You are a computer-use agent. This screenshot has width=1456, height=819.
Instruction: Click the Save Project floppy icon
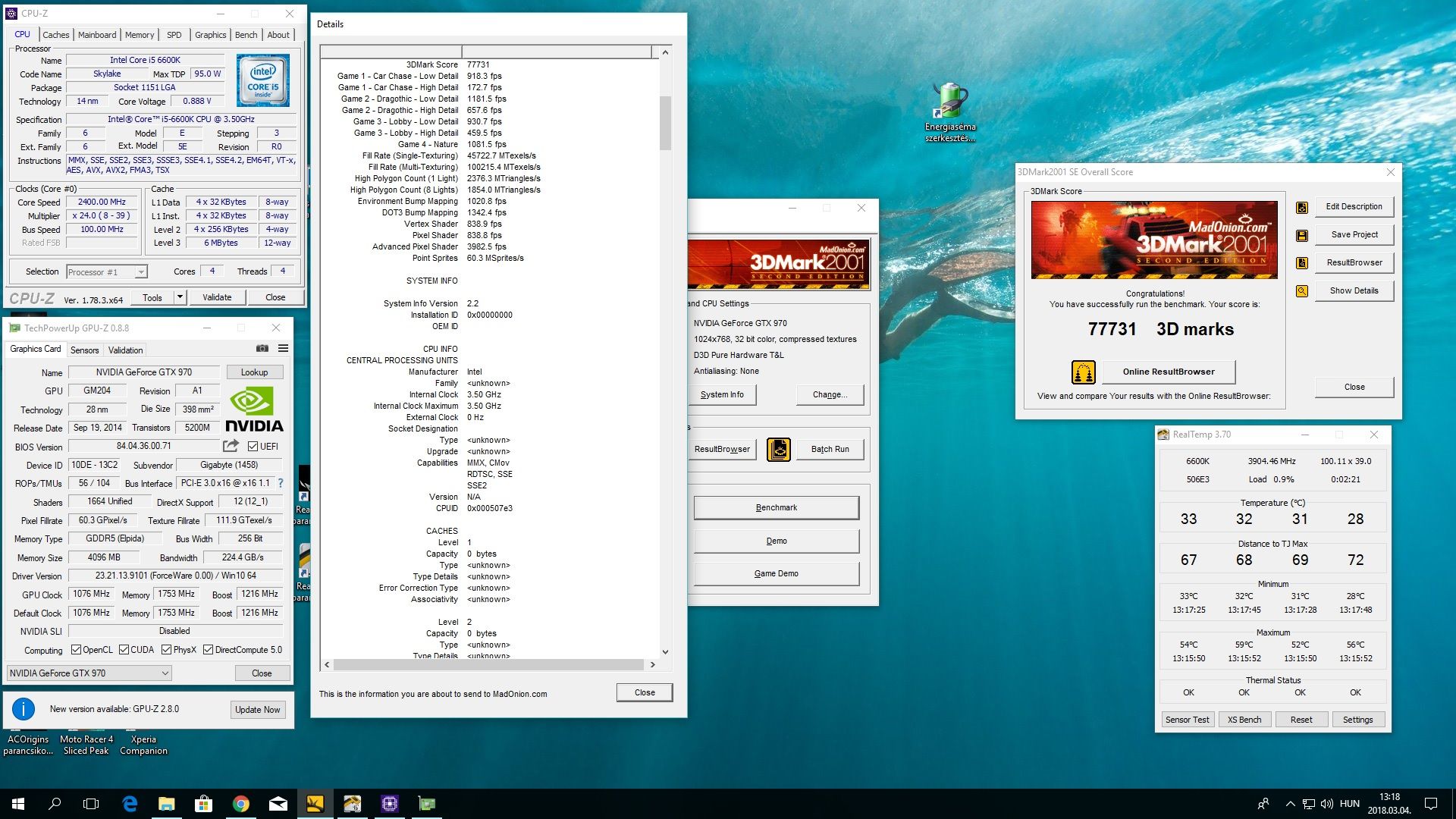coord(1302,235)
